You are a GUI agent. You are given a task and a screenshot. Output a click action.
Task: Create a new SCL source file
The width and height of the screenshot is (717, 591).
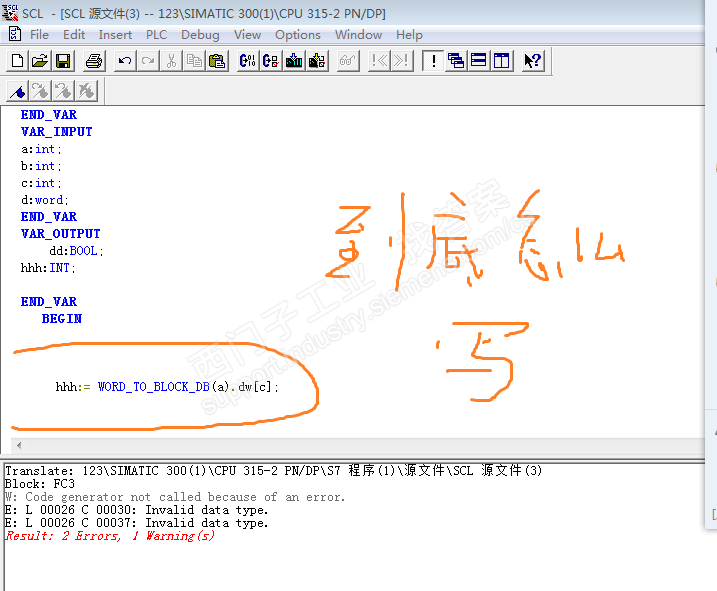click(x=17, y=60)
